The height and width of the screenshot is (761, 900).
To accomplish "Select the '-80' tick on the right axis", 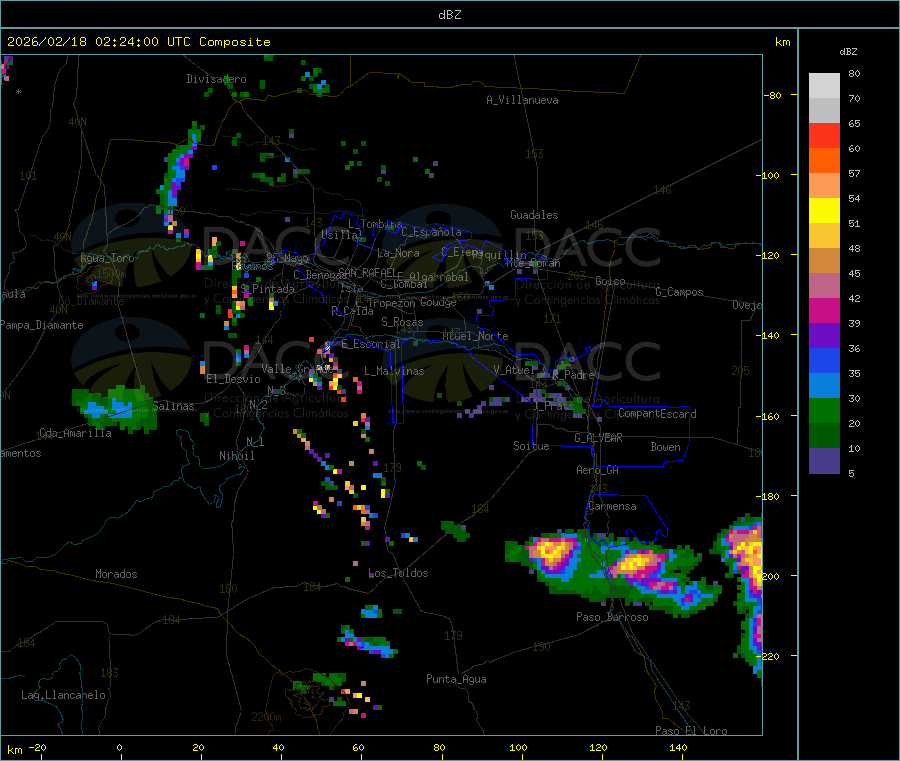I will pyautogui.click(x=773, y=95).
